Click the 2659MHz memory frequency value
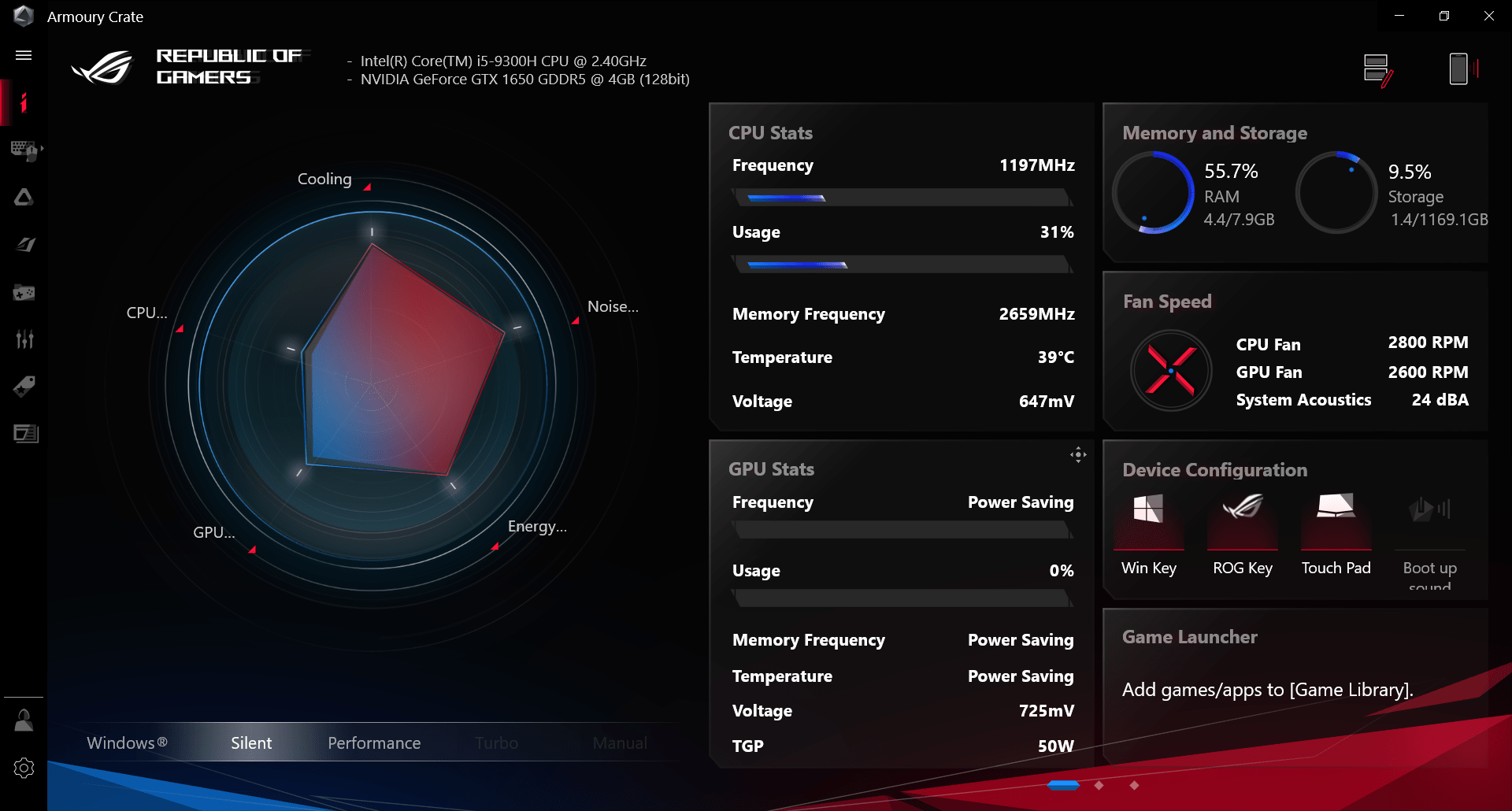 pos(1036,314)
